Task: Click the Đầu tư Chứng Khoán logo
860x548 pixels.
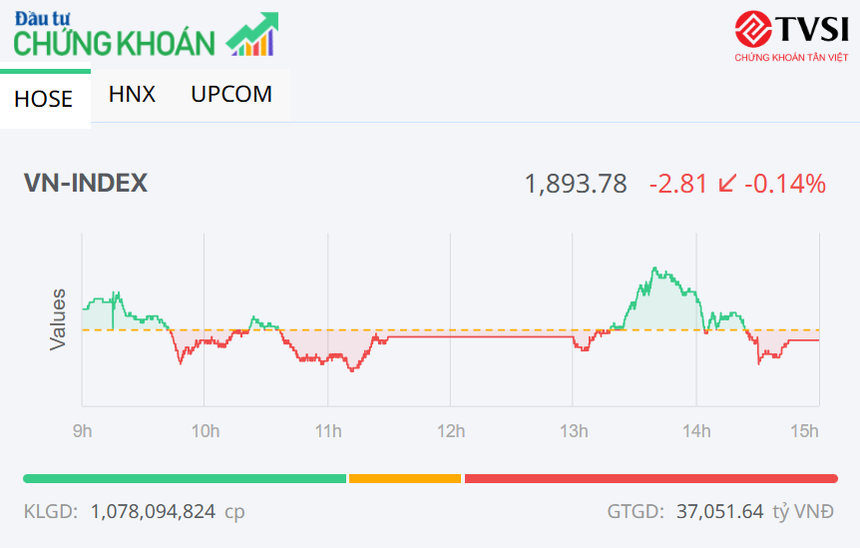Action: [x=115, y=36]
